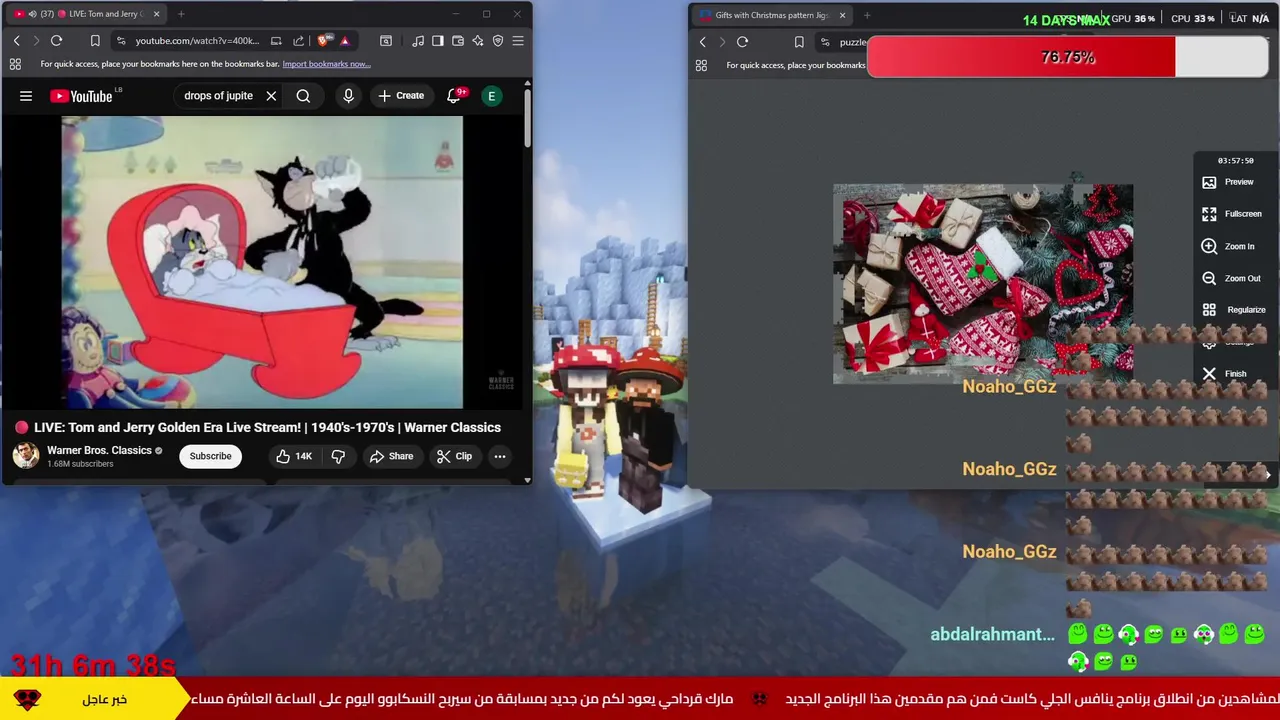Click the youtube.com address bar URL
The image size is (1280, 720).
click(197, 41)
